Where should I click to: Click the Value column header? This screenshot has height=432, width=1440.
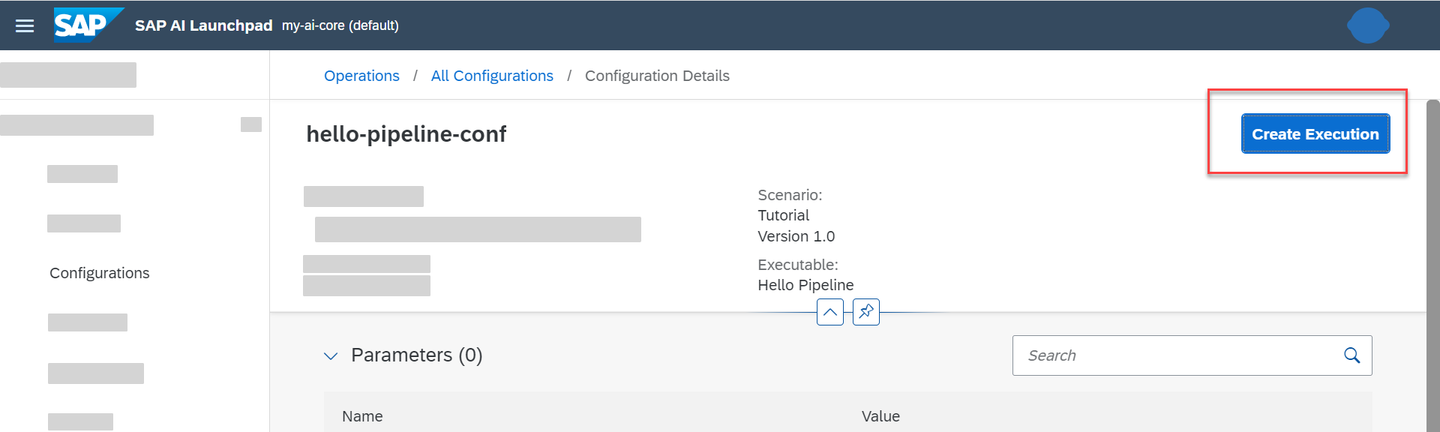click(x=881, y=416)
